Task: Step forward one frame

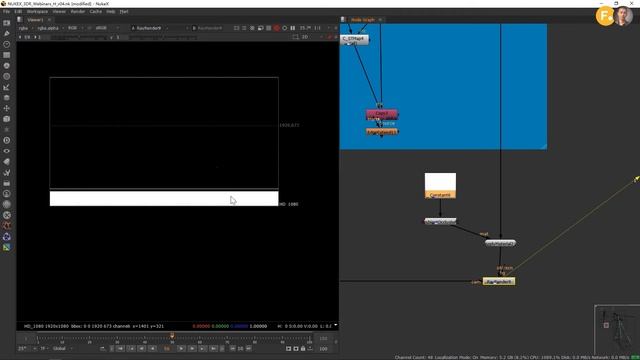Action: (192, 349)
